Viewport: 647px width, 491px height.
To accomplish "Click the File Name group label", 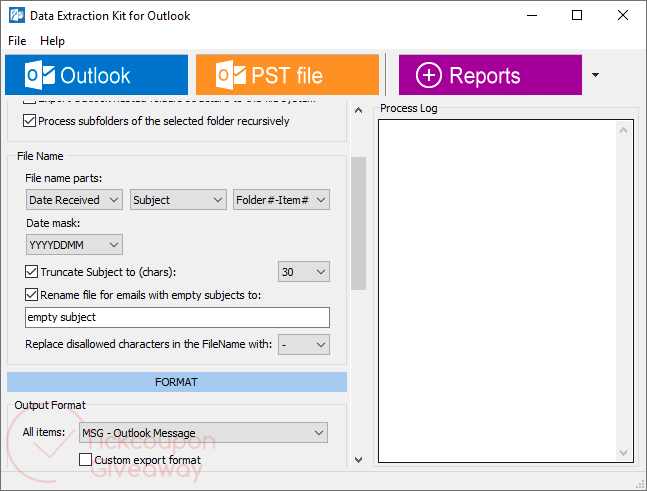I will point(40,156).
